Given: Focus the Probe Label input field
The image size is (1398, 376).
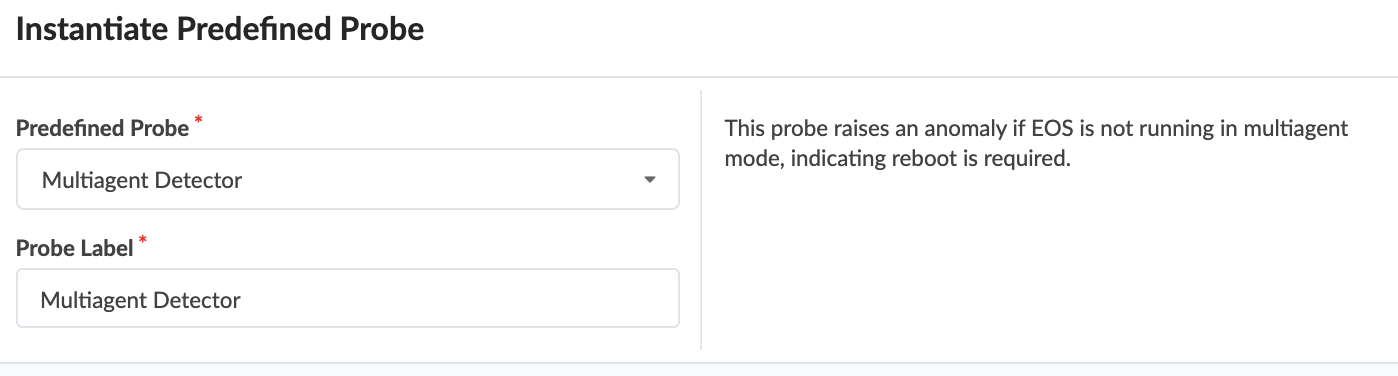Looking at the screenshot, I should click(x=348, y=298).
